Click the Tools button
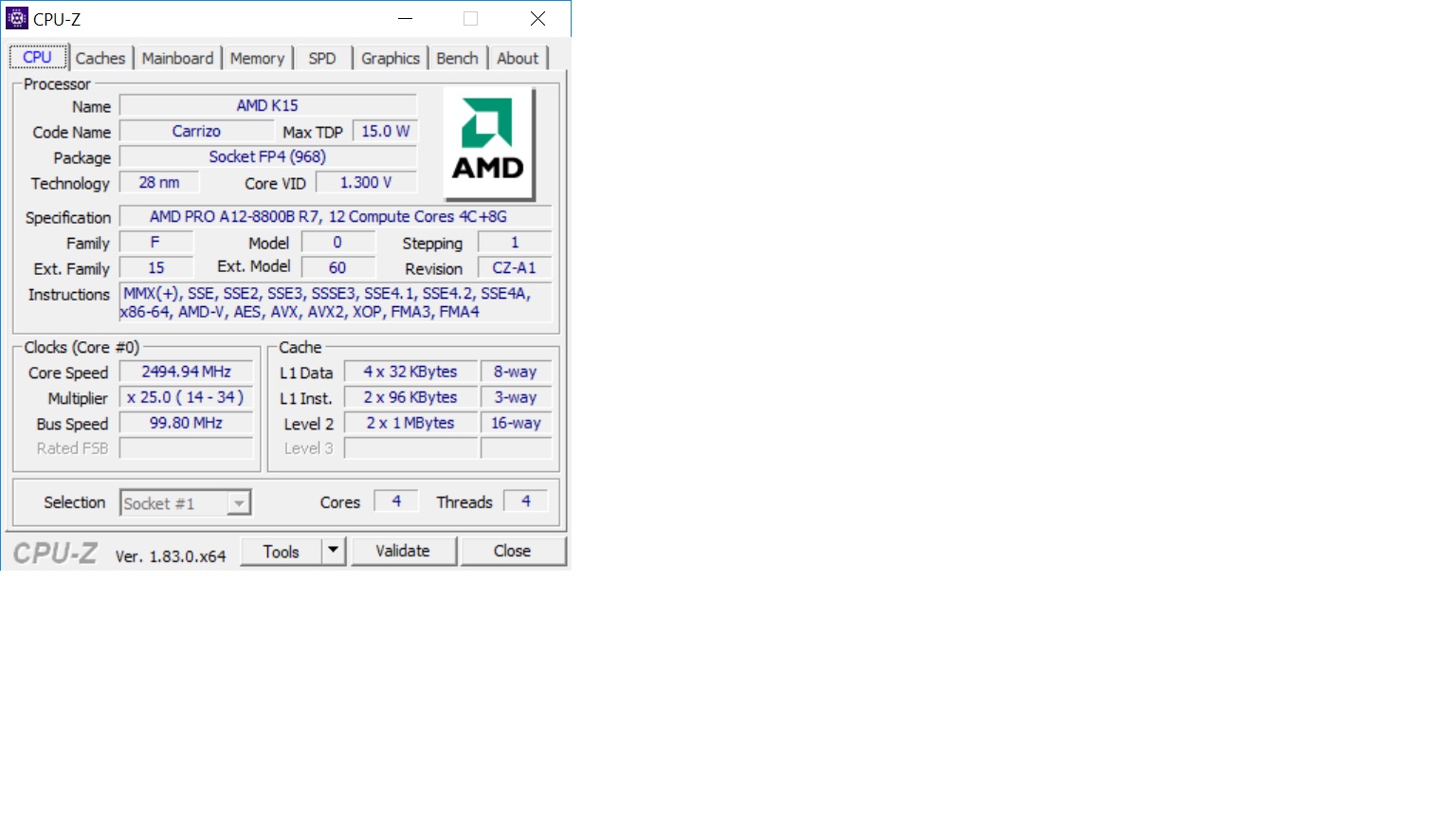The height and width of the screenshot is (819, 1456). (x=281, y=551)
